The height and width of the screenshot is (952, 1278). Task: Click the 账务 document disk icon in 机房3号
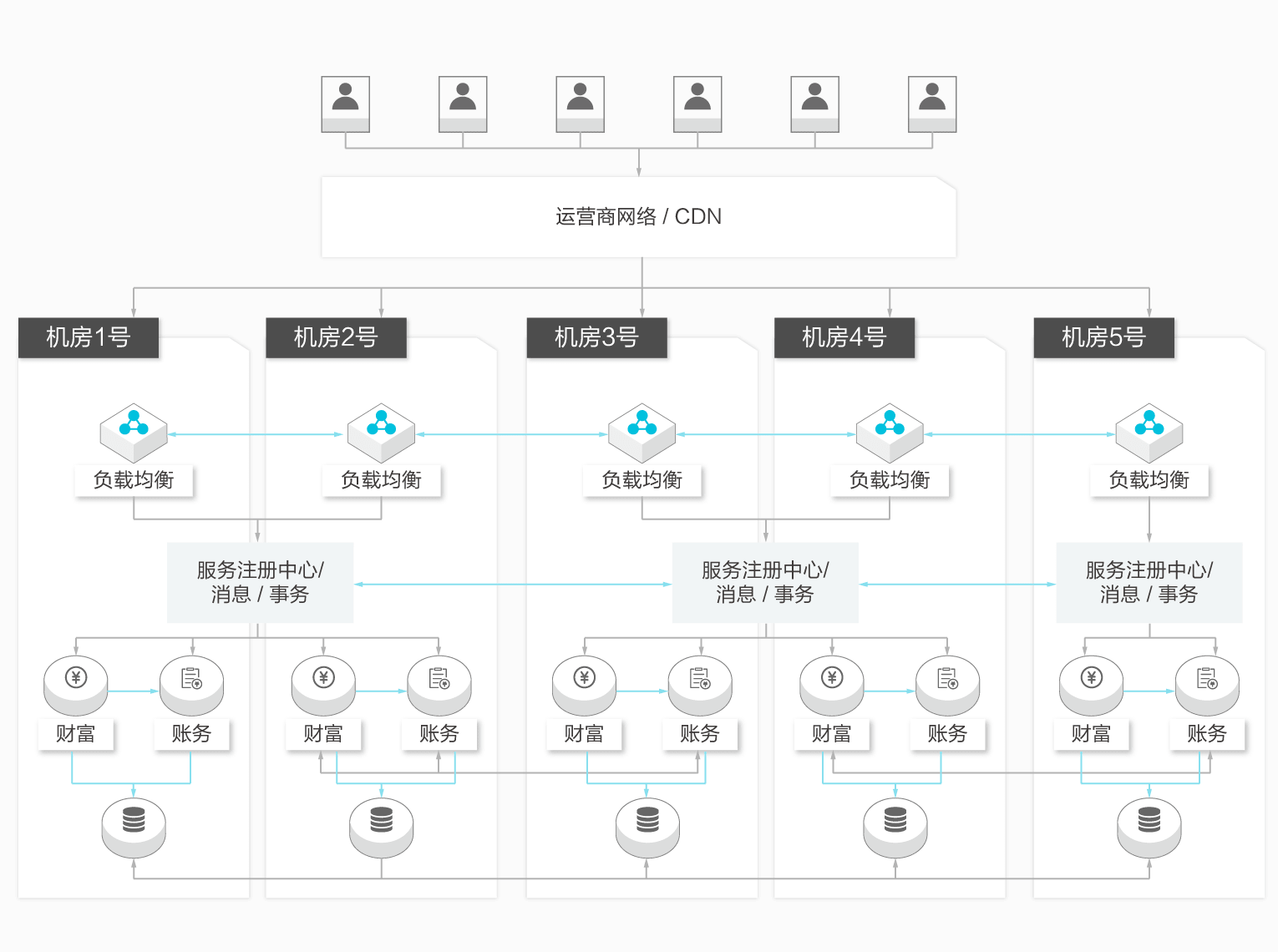(700, 686)
